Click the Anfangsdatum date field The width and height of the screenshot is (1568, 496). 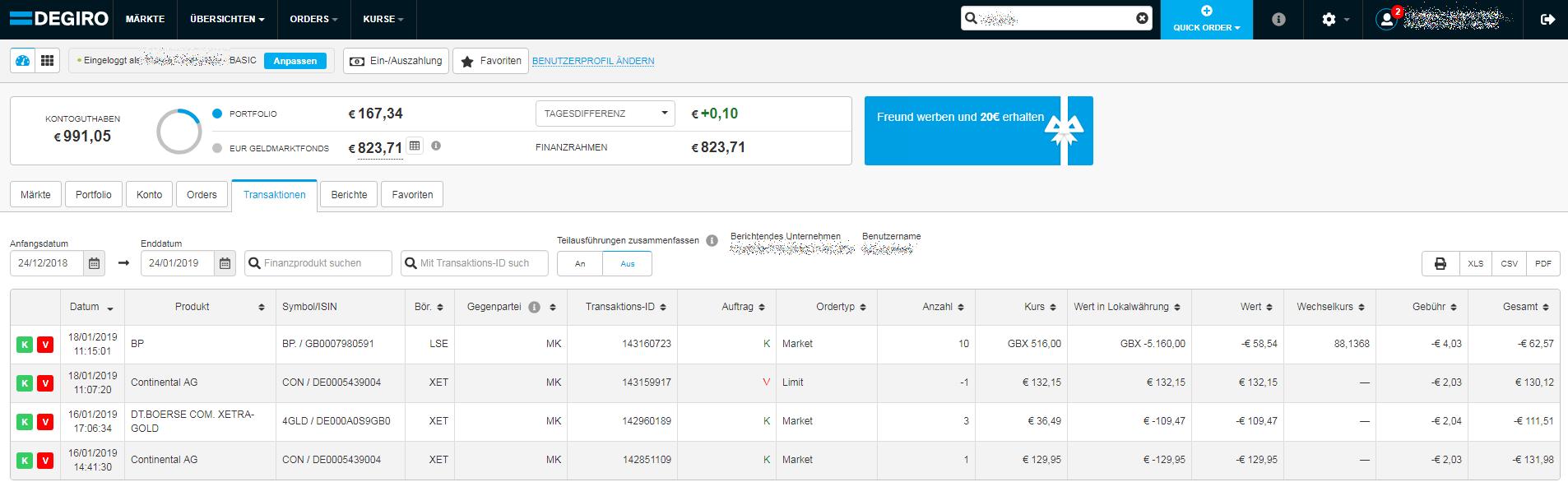[x=47, y=263]
